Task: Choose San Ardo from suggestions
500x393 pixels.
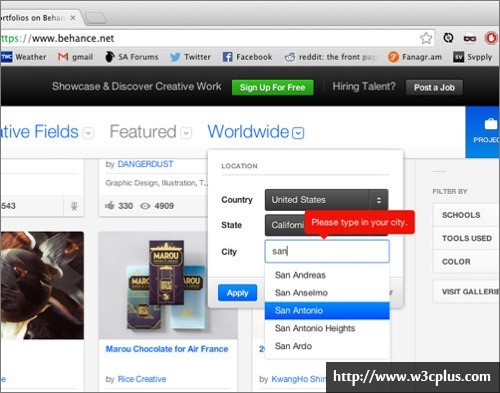Action: click(327, 346)
